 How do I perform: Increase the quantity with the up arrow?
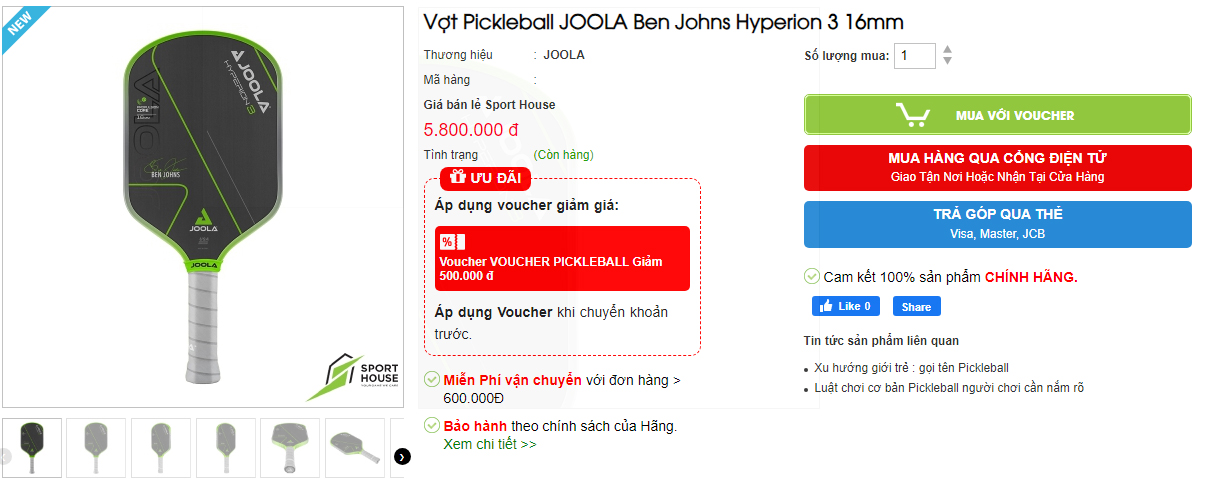947,49
